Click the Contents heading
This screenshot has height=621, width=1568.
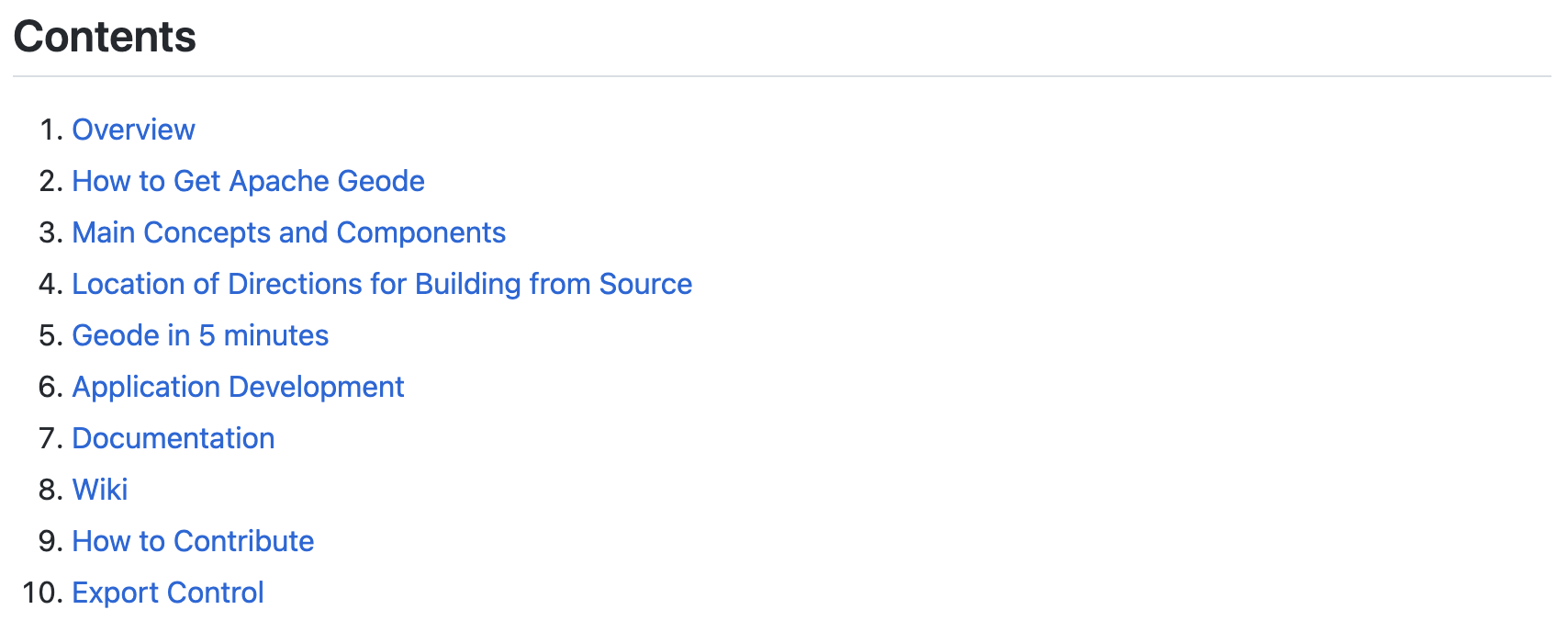click(x=105, y=37)
